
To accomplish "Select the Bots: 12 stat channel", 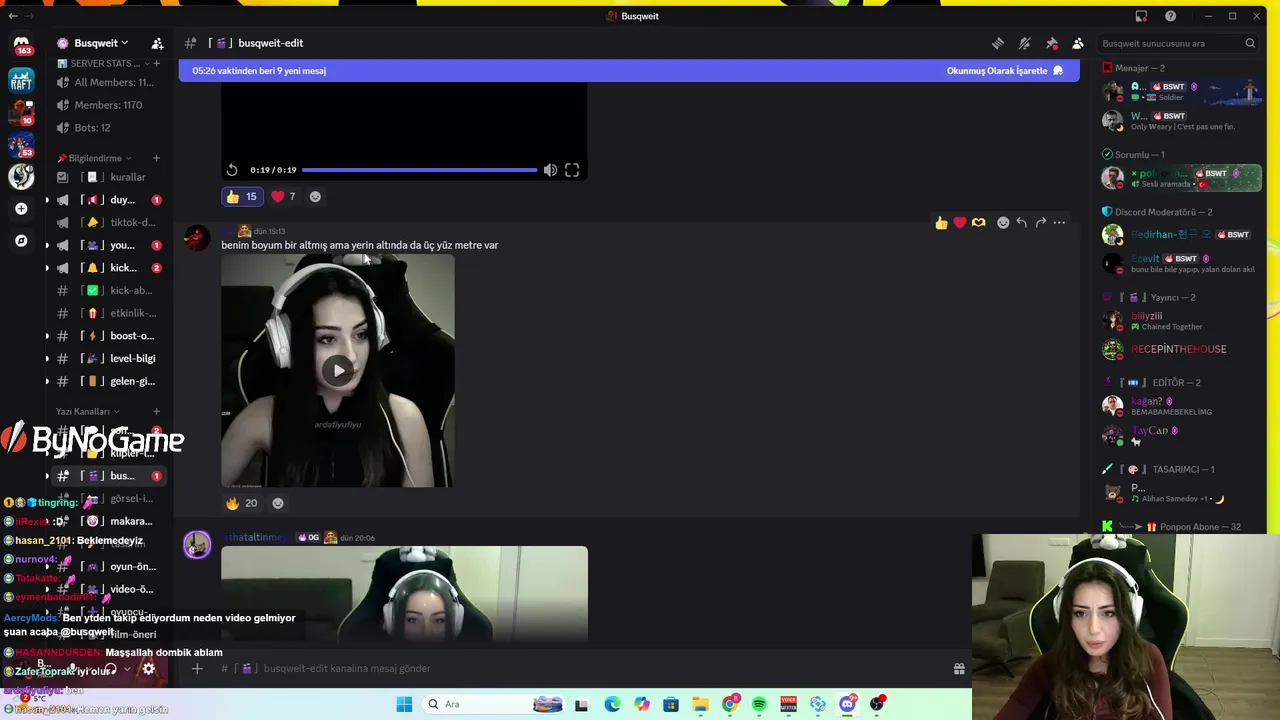I will [108, 128].
